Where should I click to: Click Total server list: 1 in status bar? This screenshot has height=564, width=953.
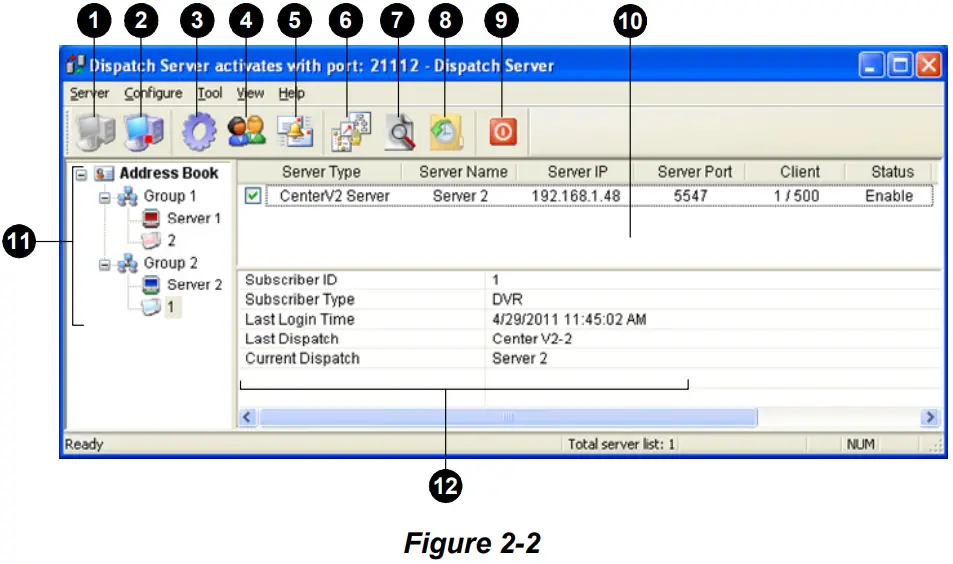click(x=621, y=444)
